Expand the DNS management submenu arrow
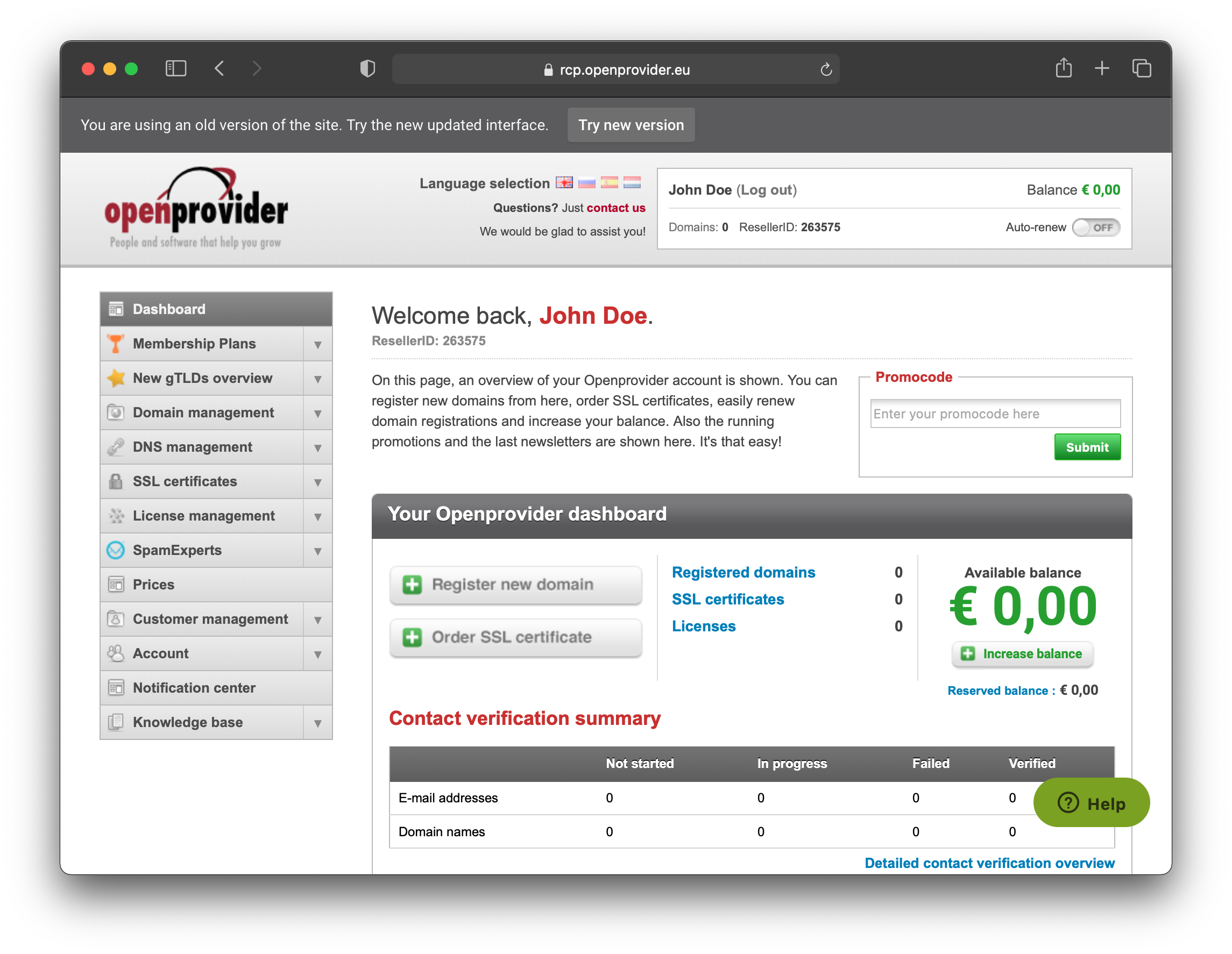This screenshot has height=954, width=1232. tap(317, 447)
